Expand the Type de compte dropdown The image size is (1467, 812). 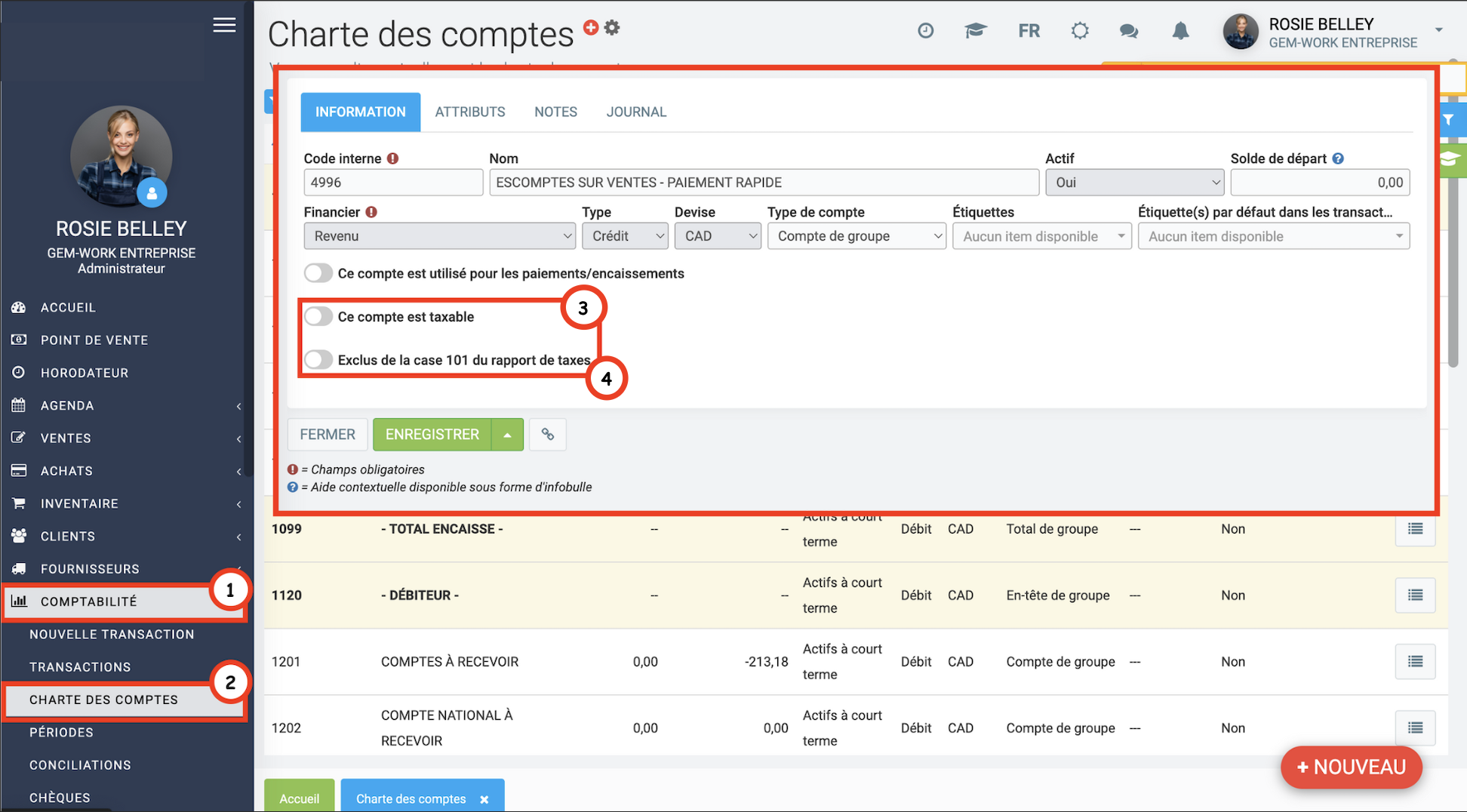coord(856,236)
